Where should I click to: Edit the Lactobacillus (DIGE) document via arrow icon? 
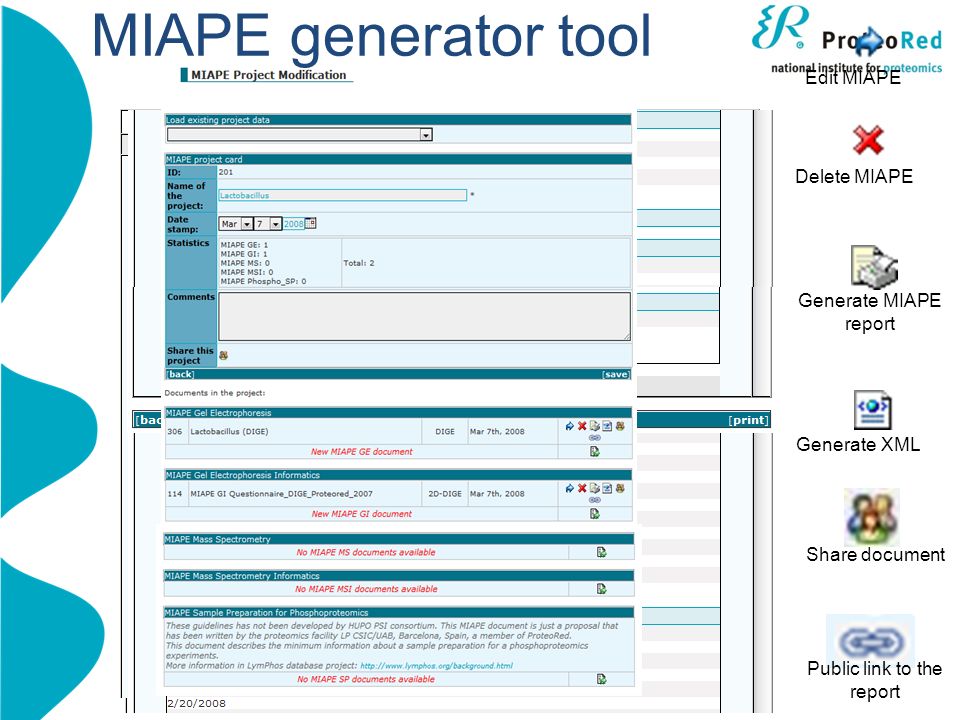coord(570,426)
